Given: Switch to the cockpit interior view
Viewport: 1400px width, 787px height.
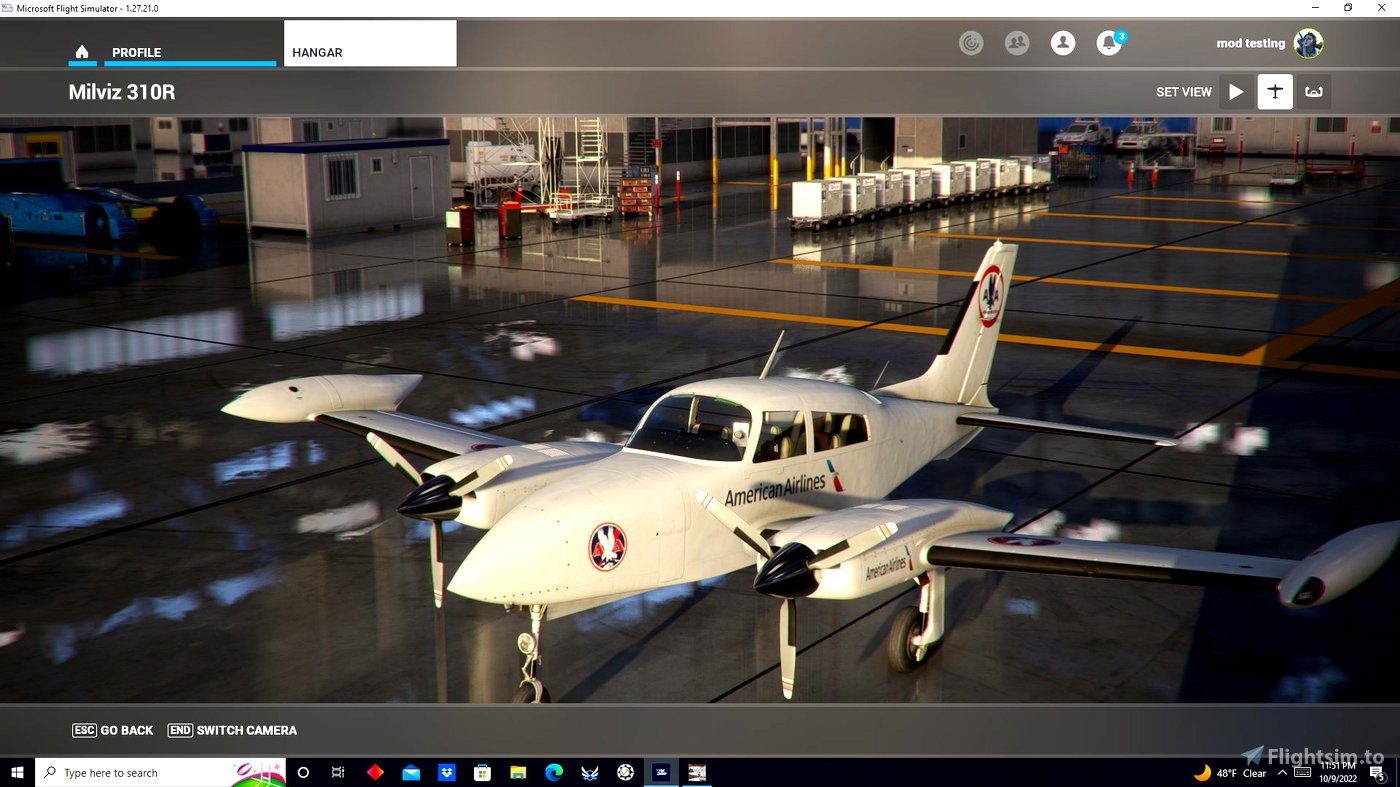Looking at the screenshot, I should 1314,92.
